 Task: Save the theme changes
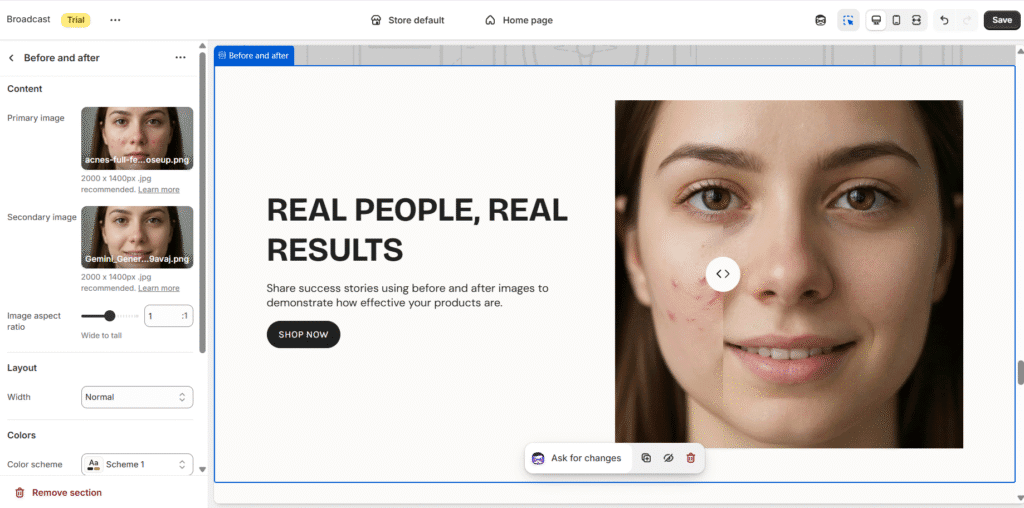(x=1002, y=20)
